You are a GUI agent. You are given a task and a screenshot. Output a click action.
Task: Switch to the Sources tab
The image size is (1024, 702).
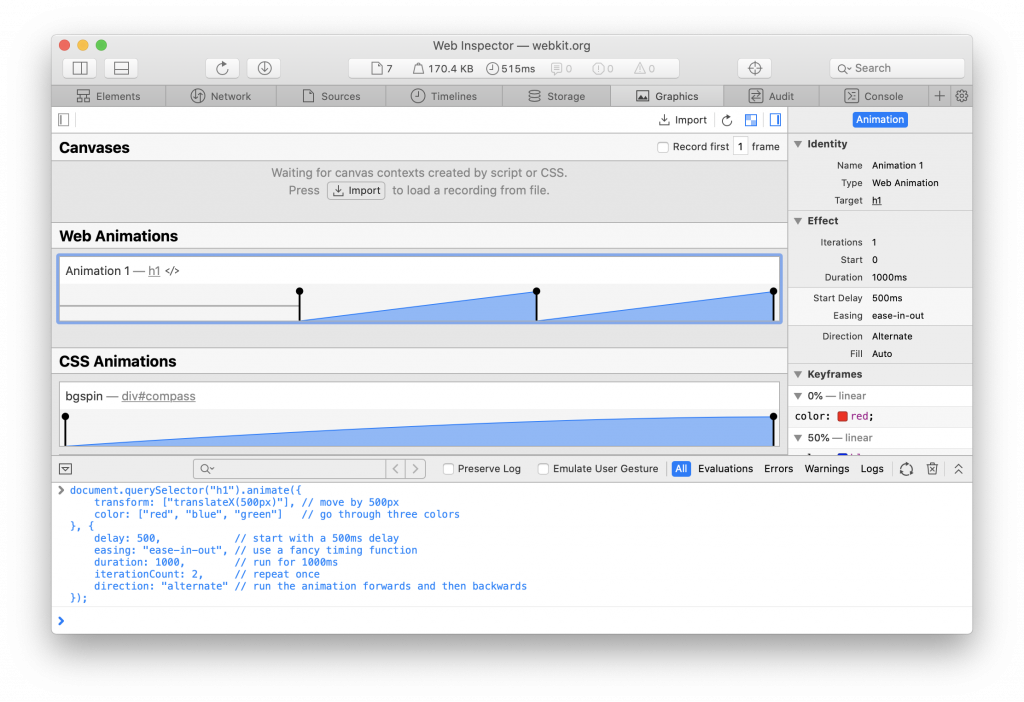tap(331, 96)
